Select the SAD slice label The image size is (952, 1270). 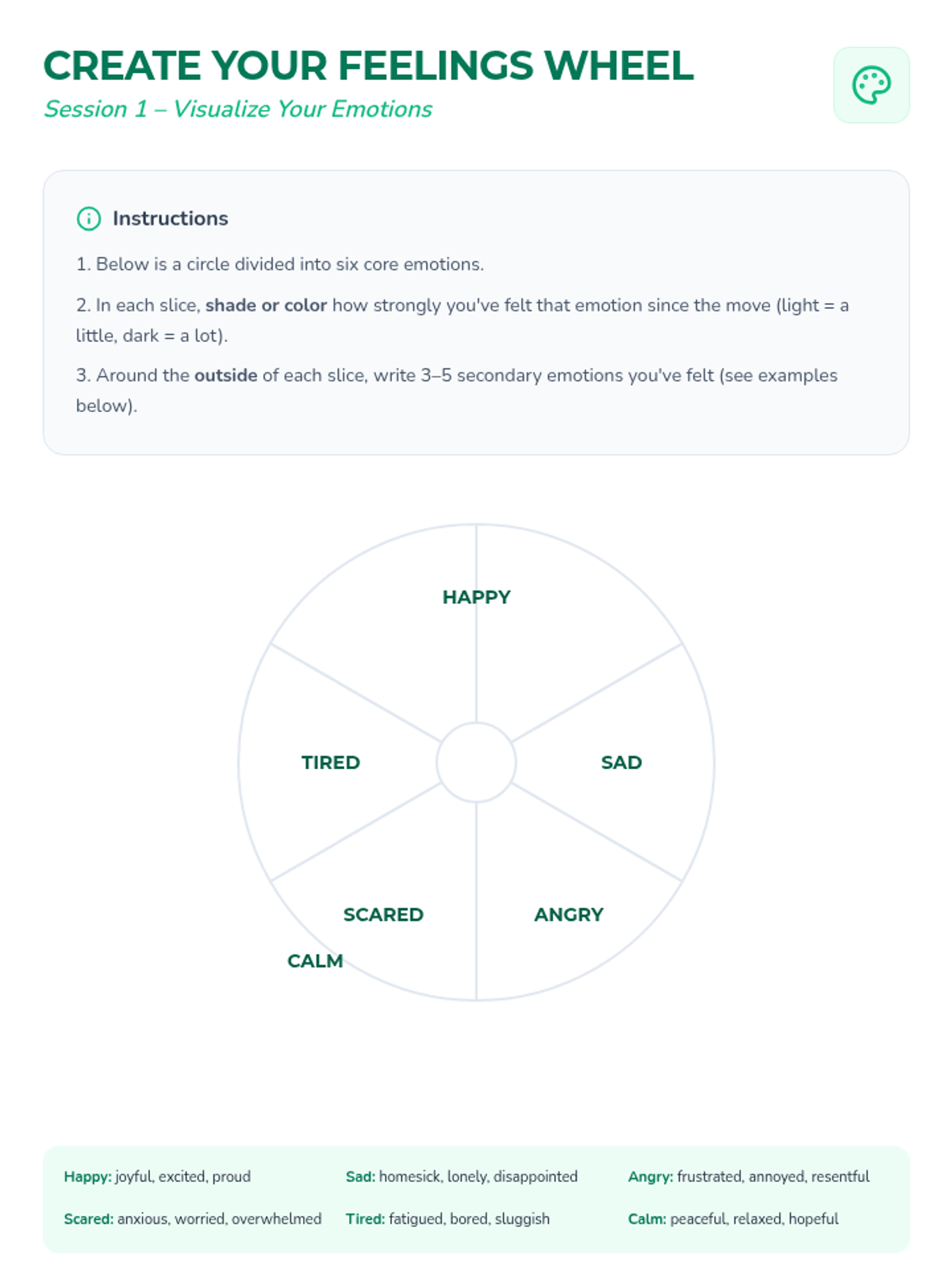pyautogui.click(x=621, y=763)
